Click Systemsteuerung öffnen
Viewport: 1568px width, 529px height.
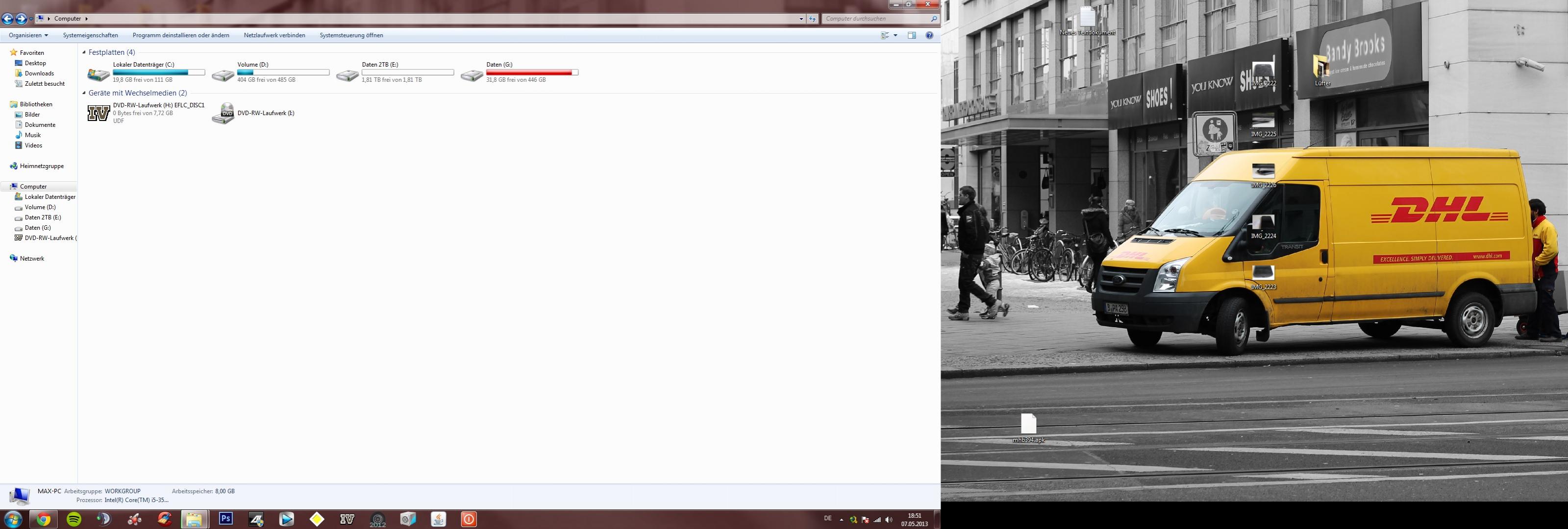tap(351, 35)
